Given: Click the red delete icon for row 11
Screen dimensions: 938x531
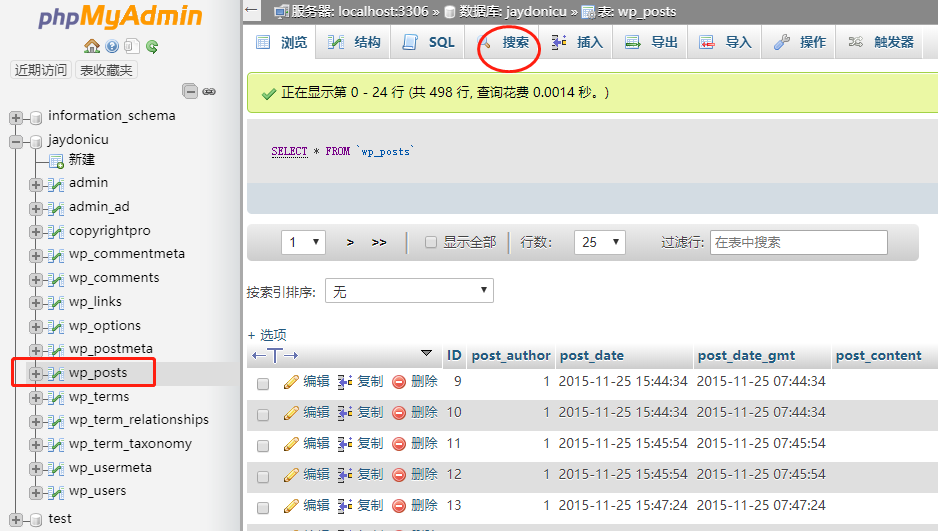Looking at the screenshot, I should pos(399,444).
